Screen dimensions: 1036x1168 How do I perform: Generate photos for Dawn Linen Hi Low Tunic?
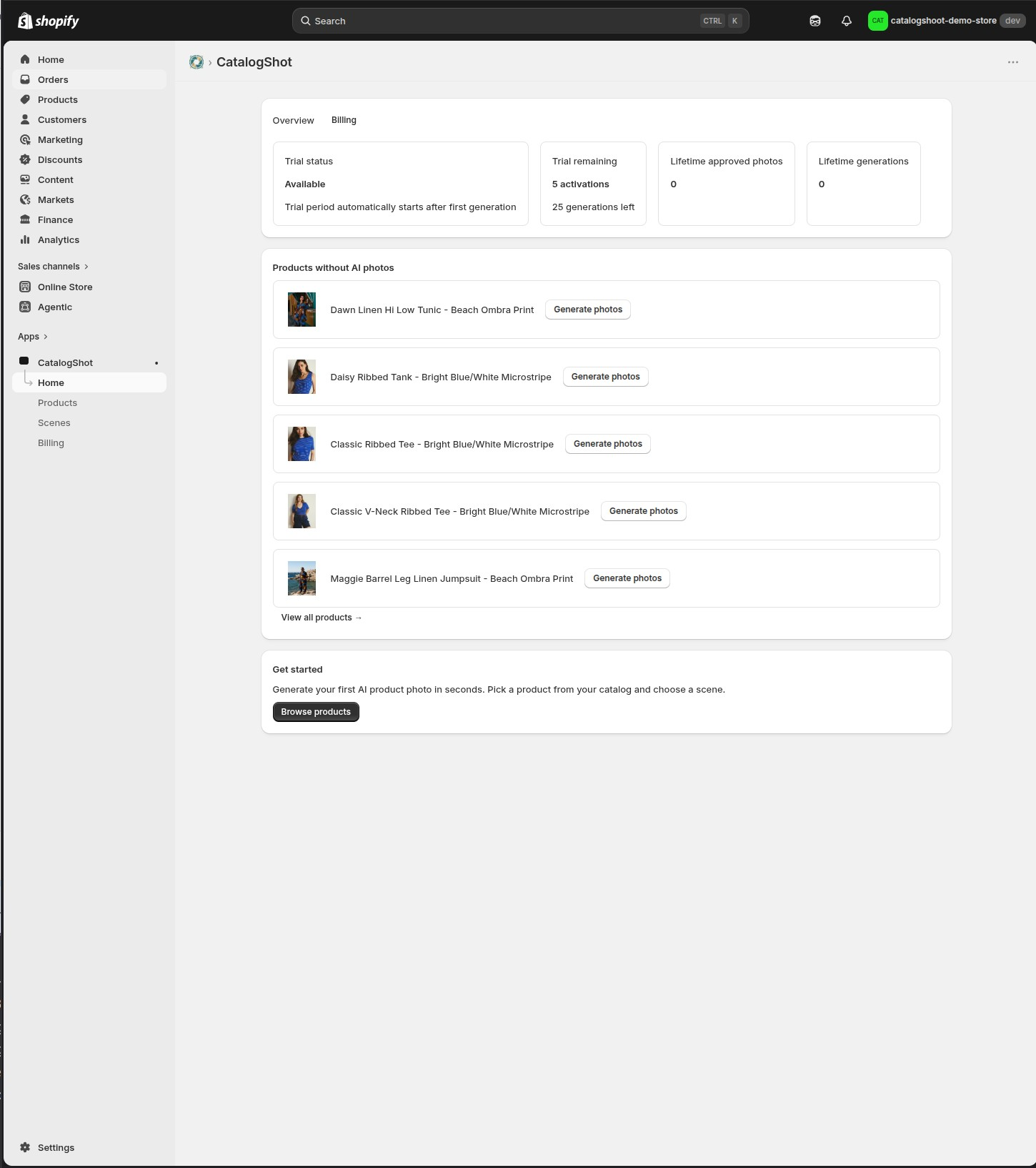point(588,310)
